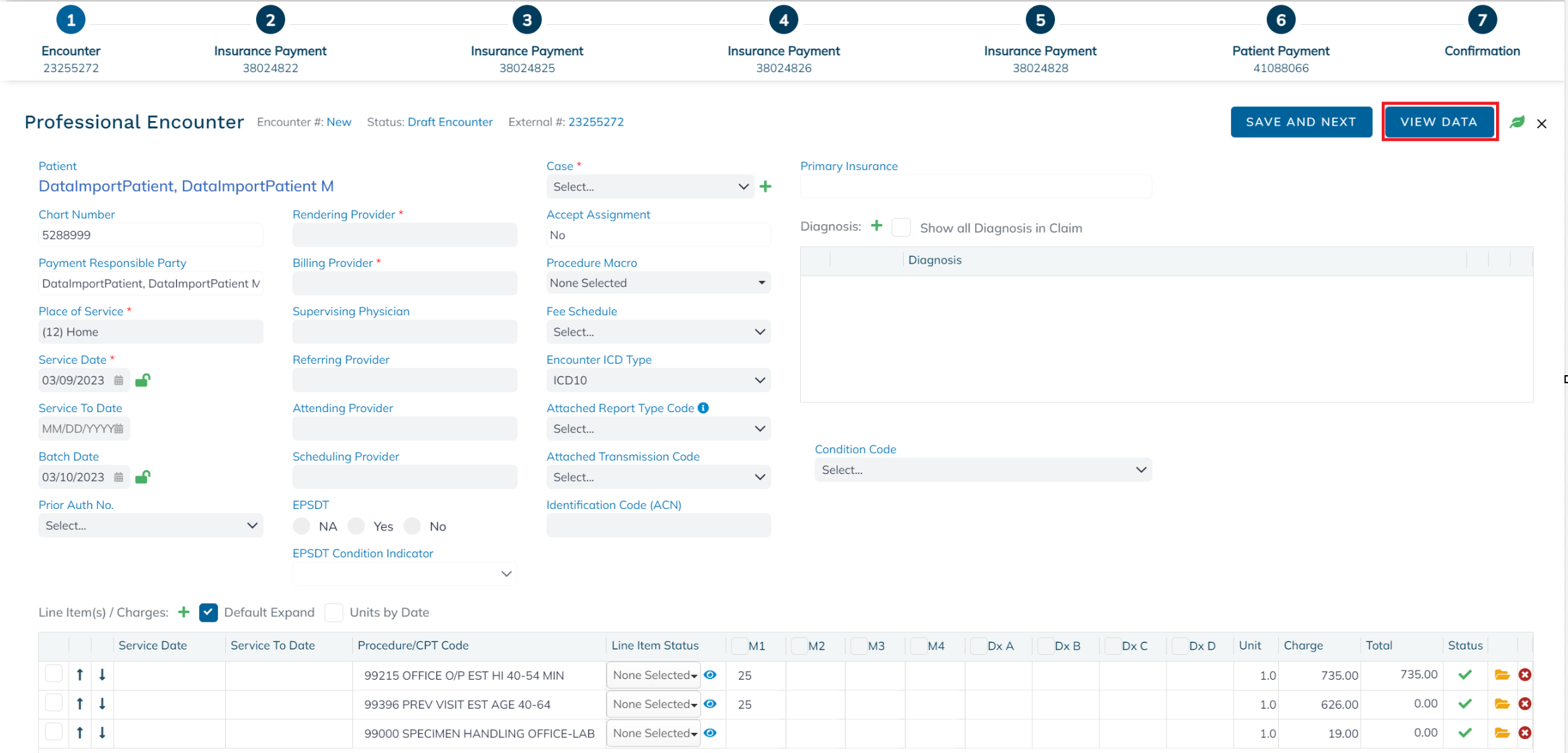Delete the 99215 line item row

pyautogui.click(x=1525, y=675)
